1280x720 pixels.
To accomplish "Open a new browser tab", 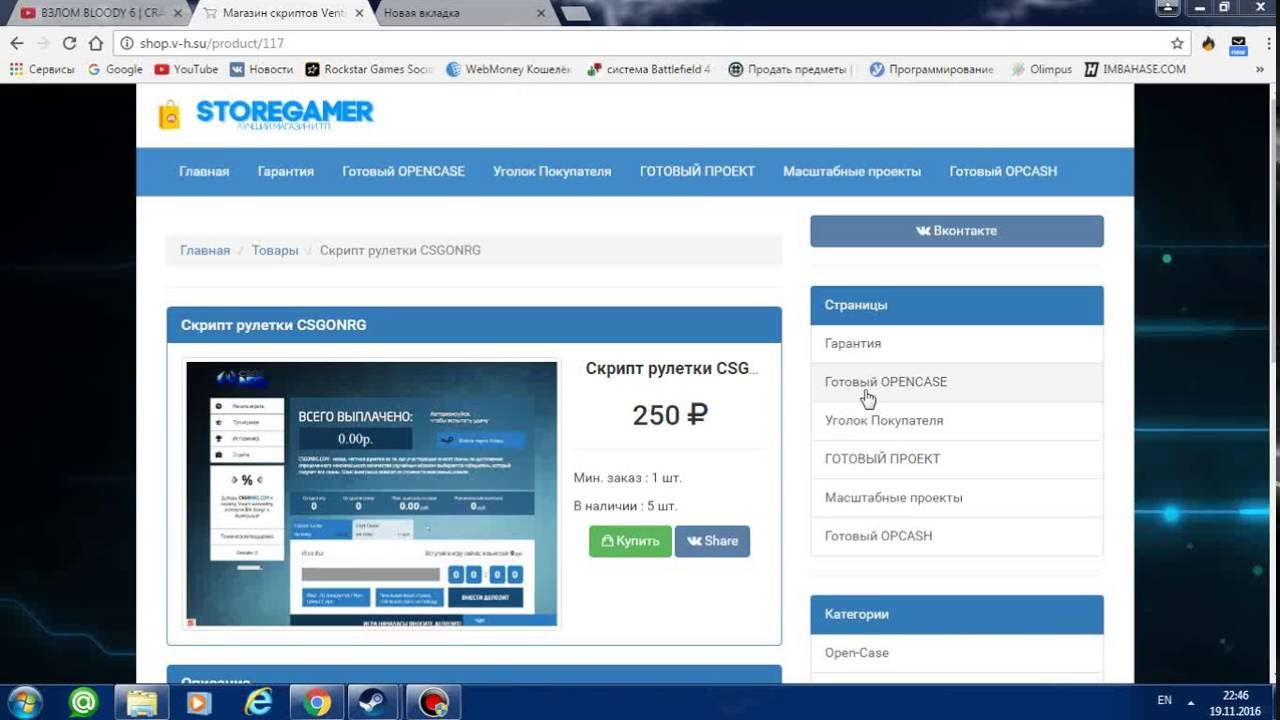I will tap(576, 13).
